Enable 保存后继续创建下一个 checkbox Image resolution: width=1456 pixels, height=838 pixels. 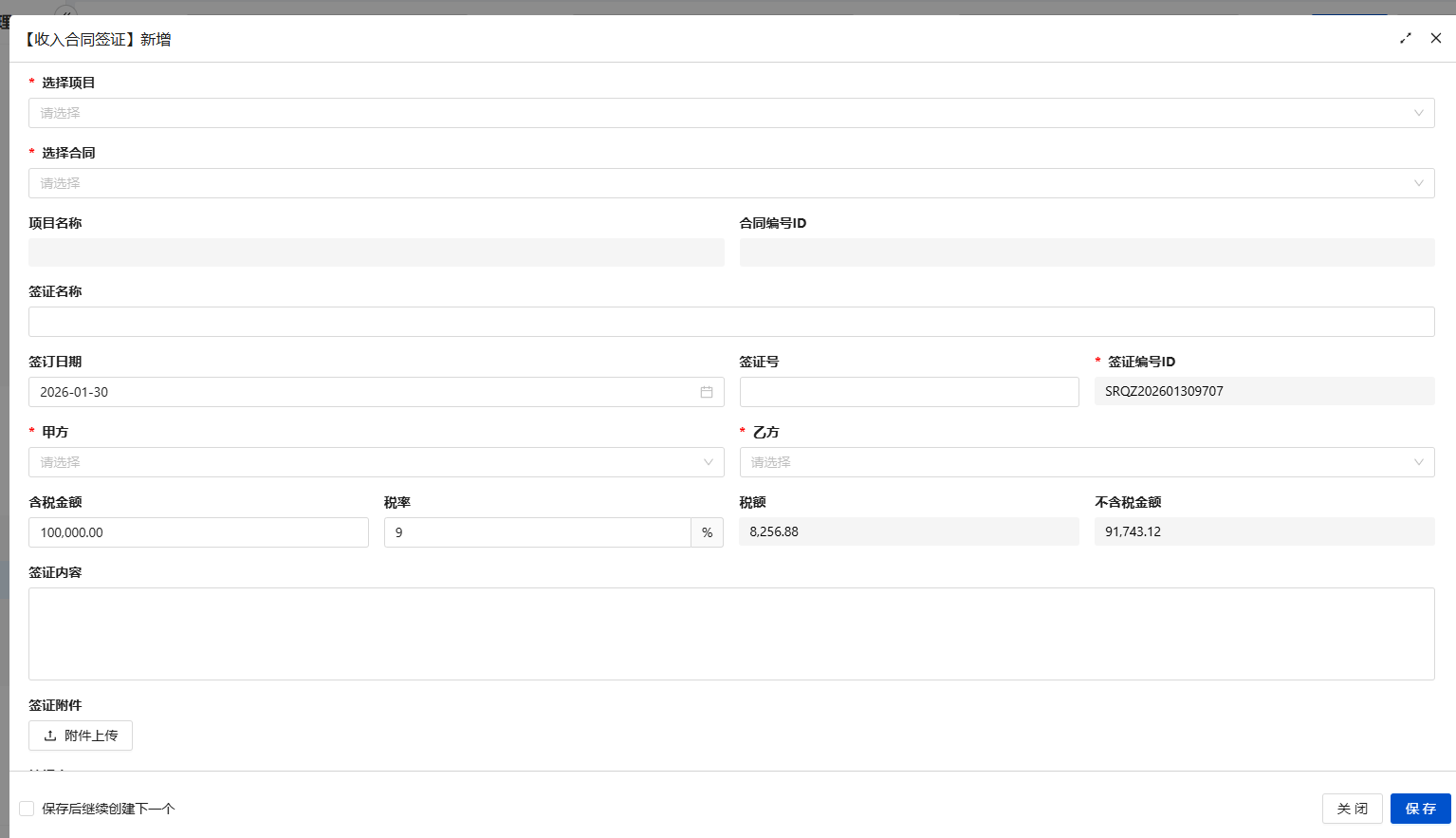click(x=27, y=809)
